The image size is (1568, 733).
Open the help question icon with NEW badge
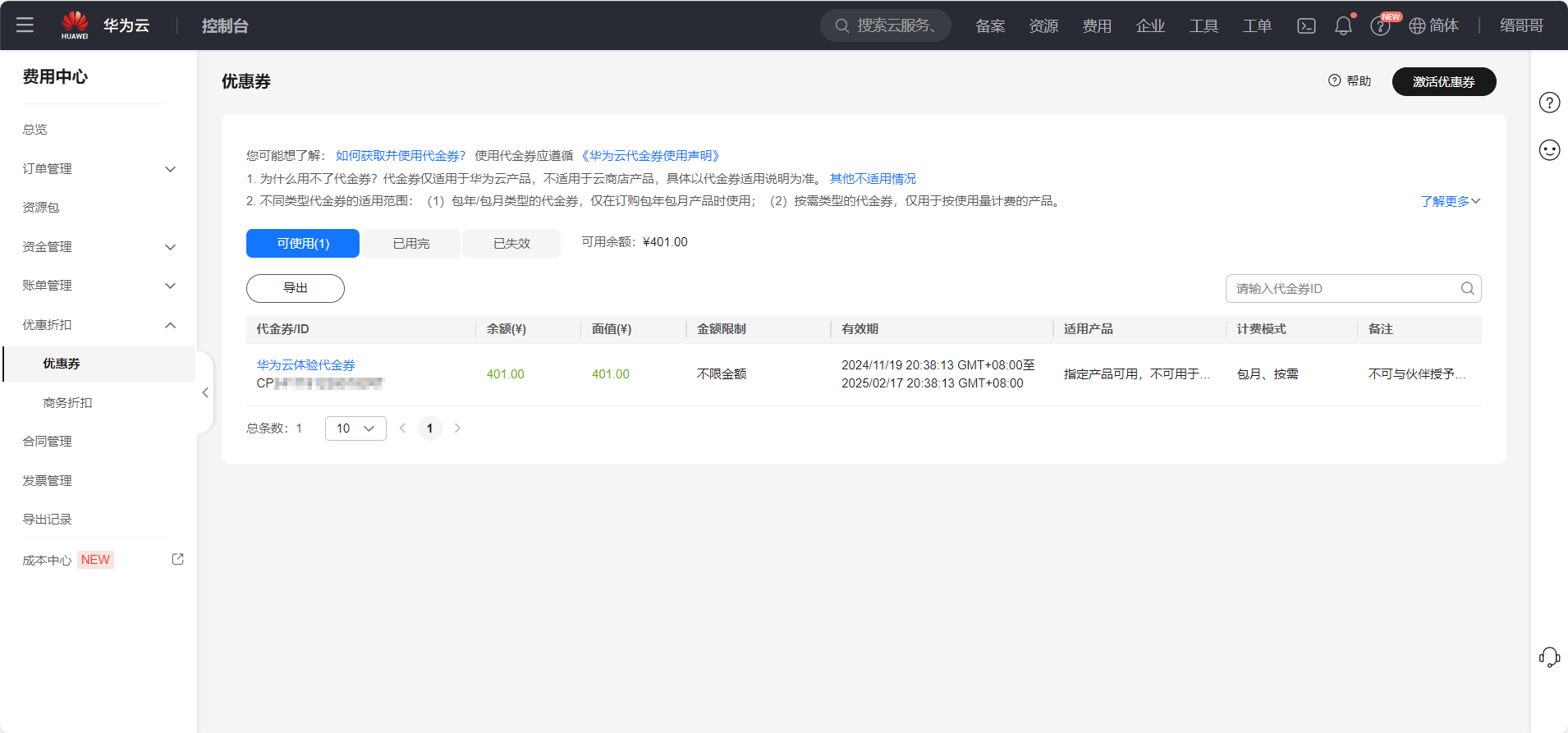click(x=1380, y=26)
